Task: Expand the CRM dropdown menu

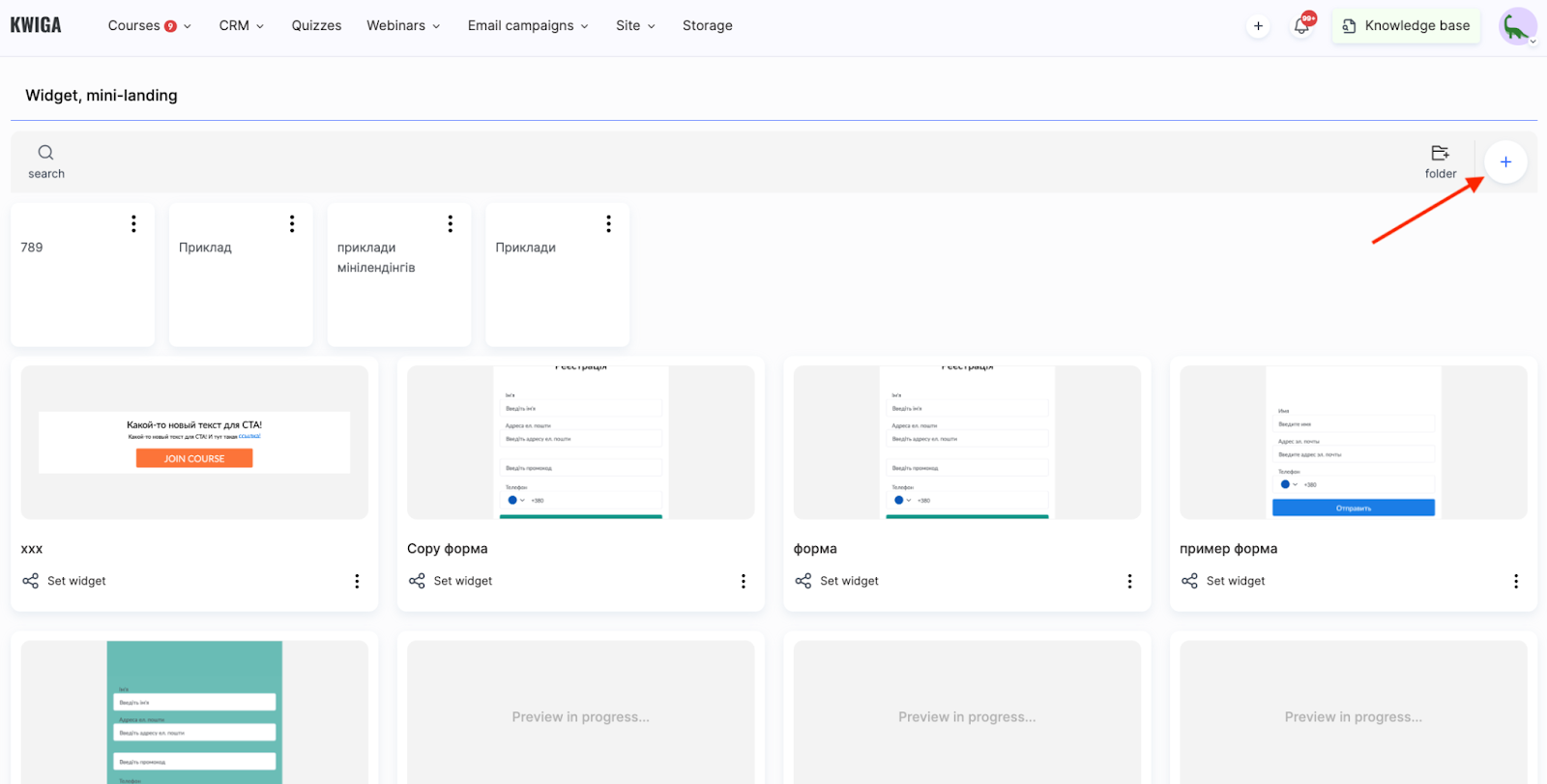Action: pyautogui.click(x=241, y=26)
